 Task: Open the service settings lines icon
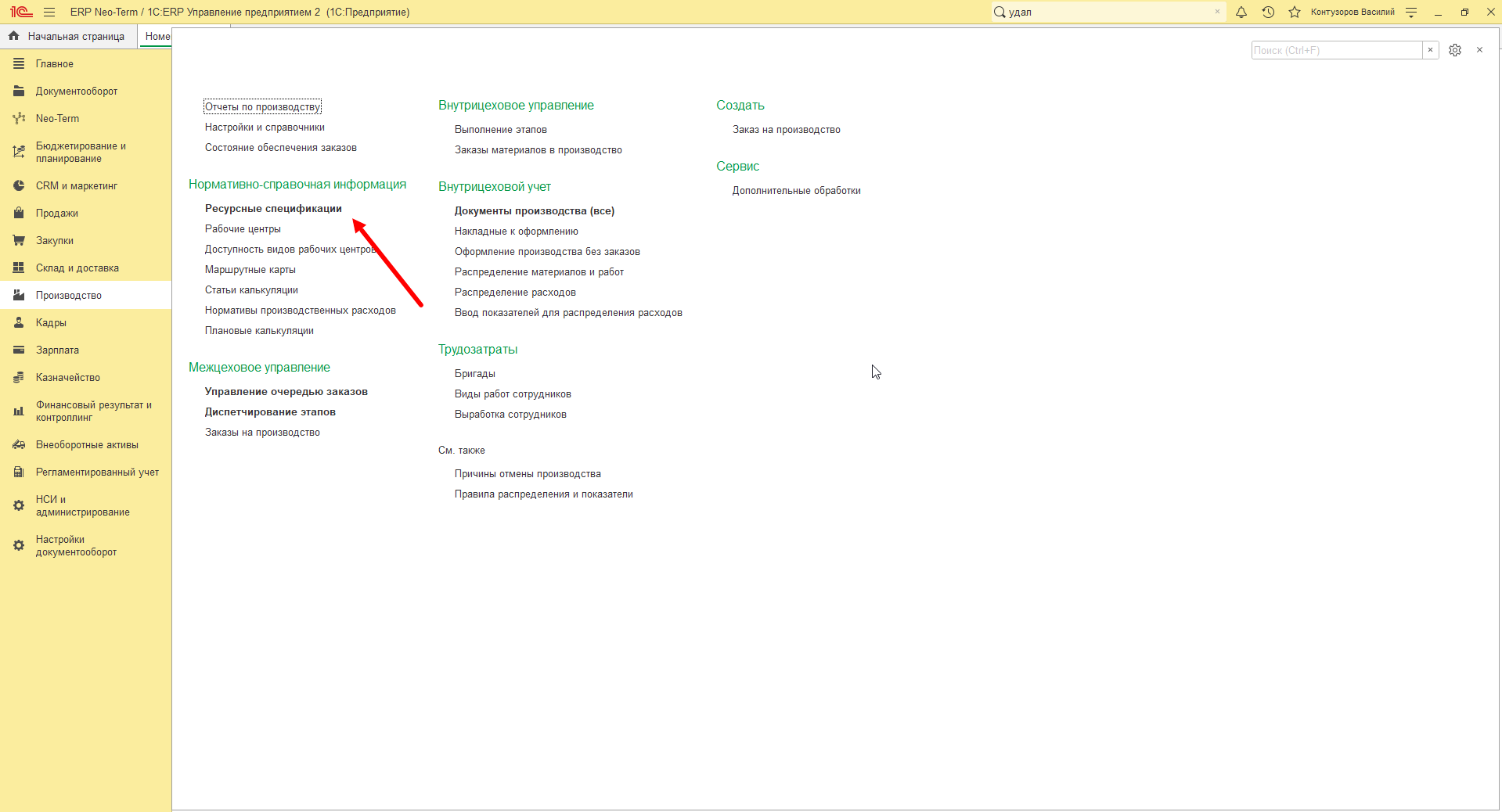[1411, 12]
